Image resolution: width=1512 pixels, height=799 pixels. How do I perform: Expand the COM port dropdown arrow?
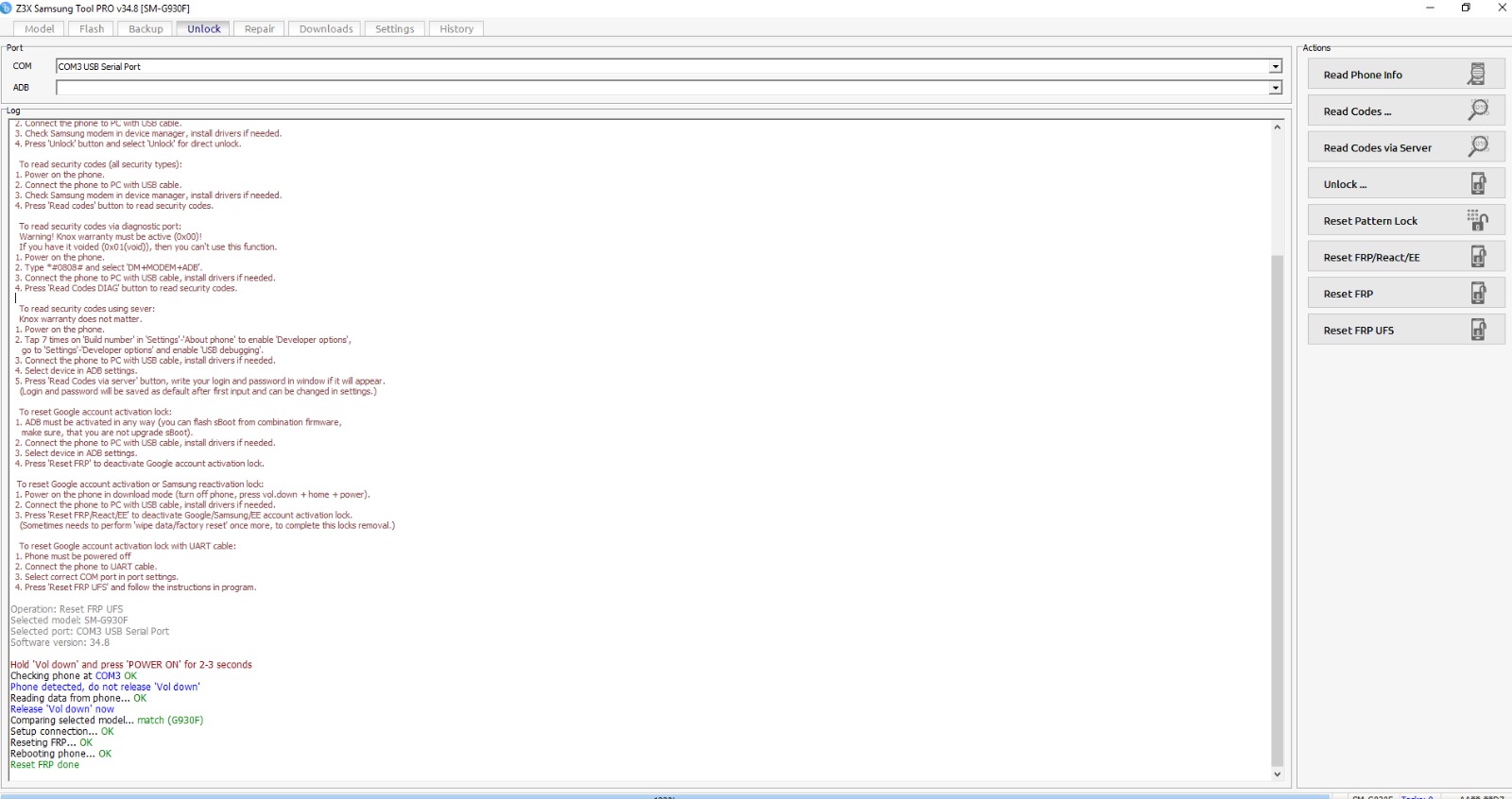pyautogui.click(x=1275, y=67)
